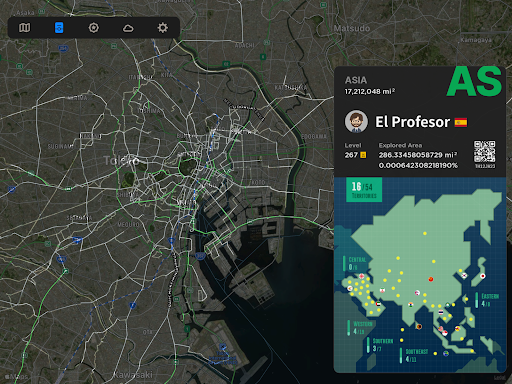Open settings gear icon
This screenshot has height=384, width=512.
tap(163, 28)
